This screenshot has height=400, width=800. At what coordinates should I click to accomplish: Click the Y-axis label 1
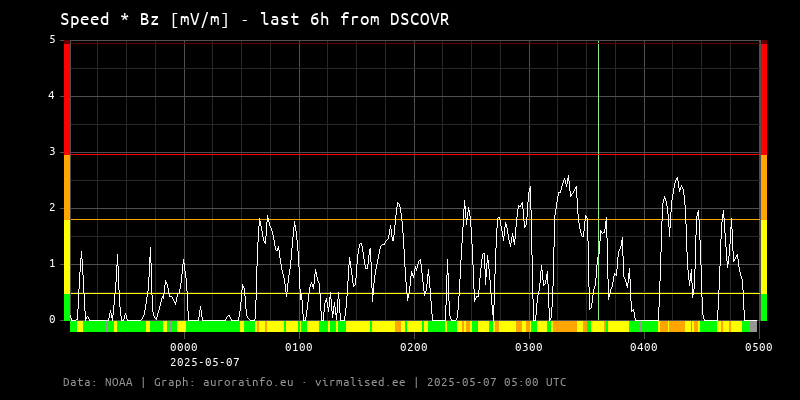point(53,264)
